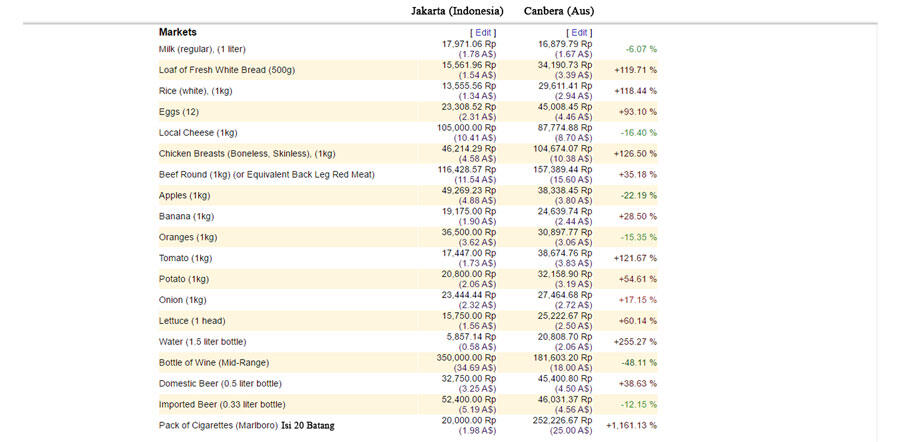Click the -6.07 % difference for Milk
This screenshot has height=442, width=900.
tap(641, 49)
